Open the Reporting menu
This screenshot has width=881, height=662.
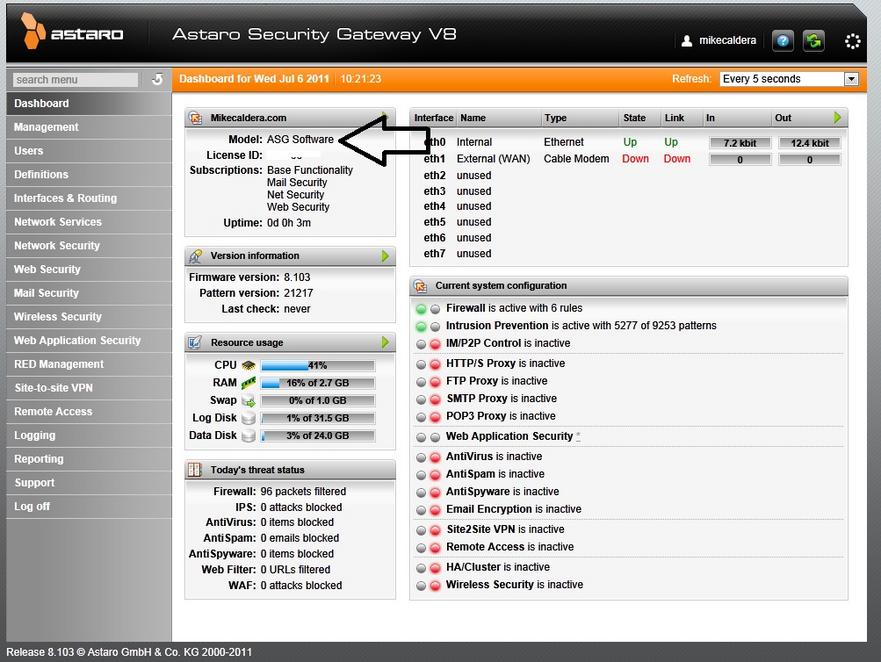(x=89, y=459)
